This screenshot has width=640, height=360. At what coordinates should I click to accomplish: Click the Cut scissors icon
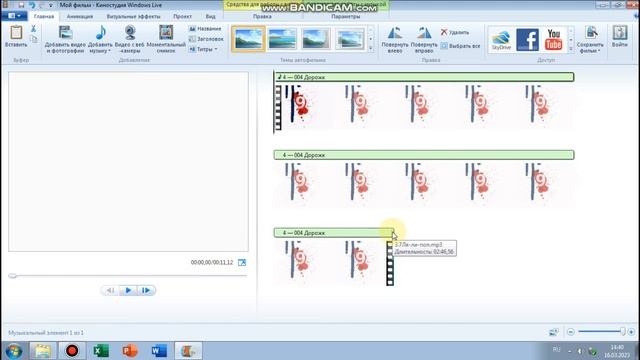[33, 29]
